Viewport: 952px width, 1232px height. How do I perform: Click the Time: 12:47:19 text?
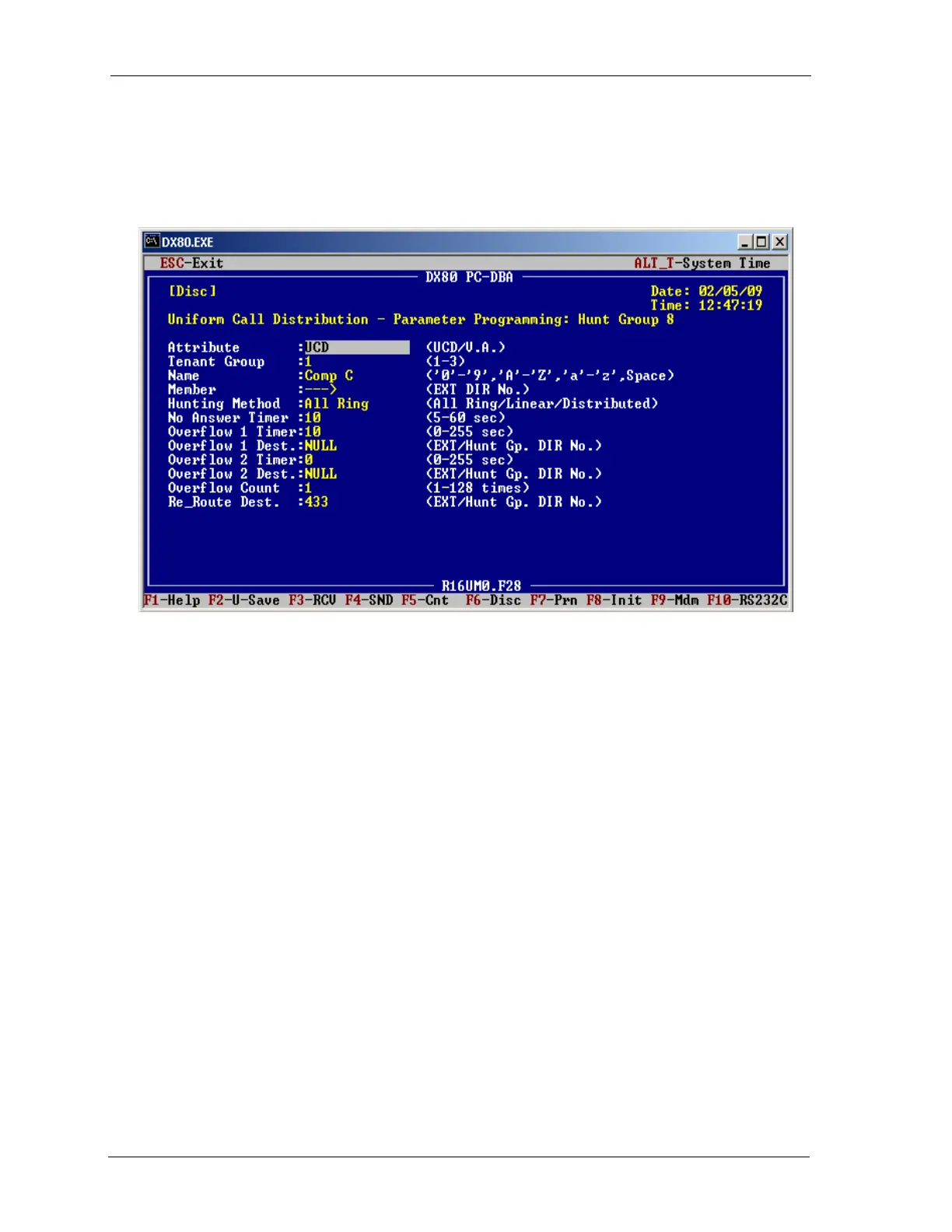click(x=707, y=305)
